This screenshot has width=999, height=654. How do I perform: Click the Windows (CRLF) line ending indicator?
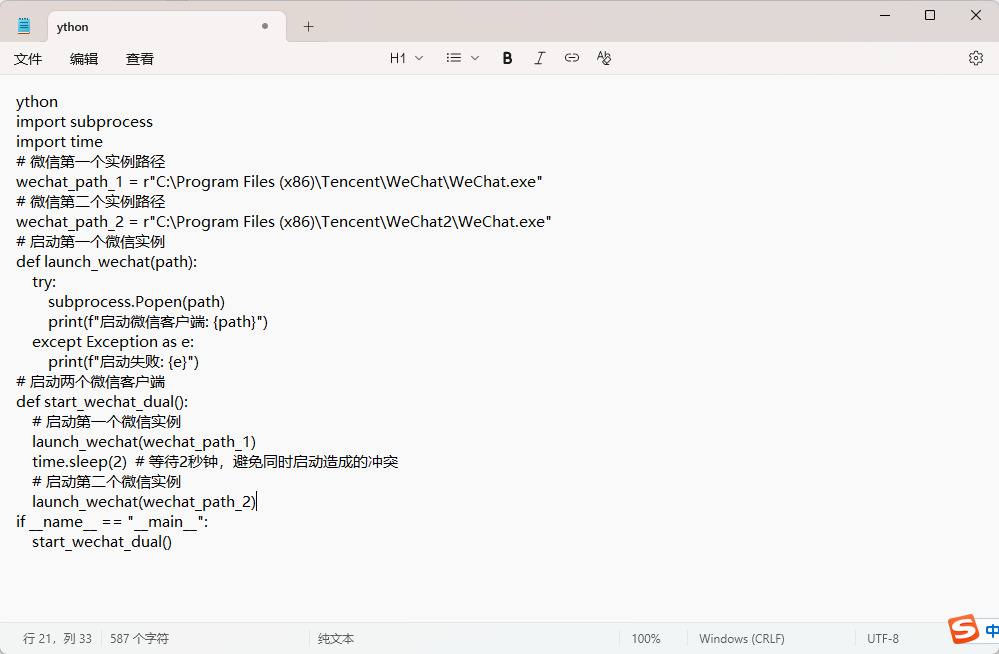click(742, 638)
